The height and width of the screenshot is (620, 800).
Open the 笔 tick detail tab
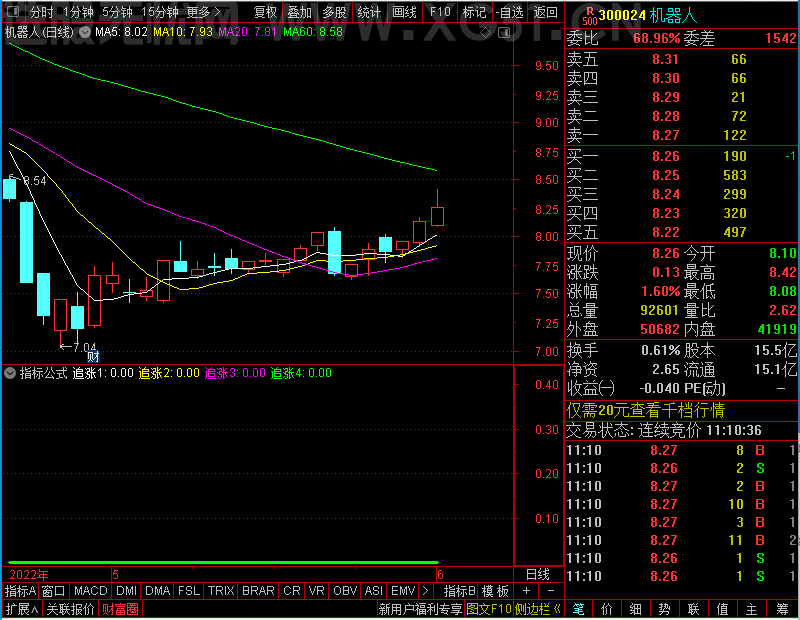click(579, 609)
